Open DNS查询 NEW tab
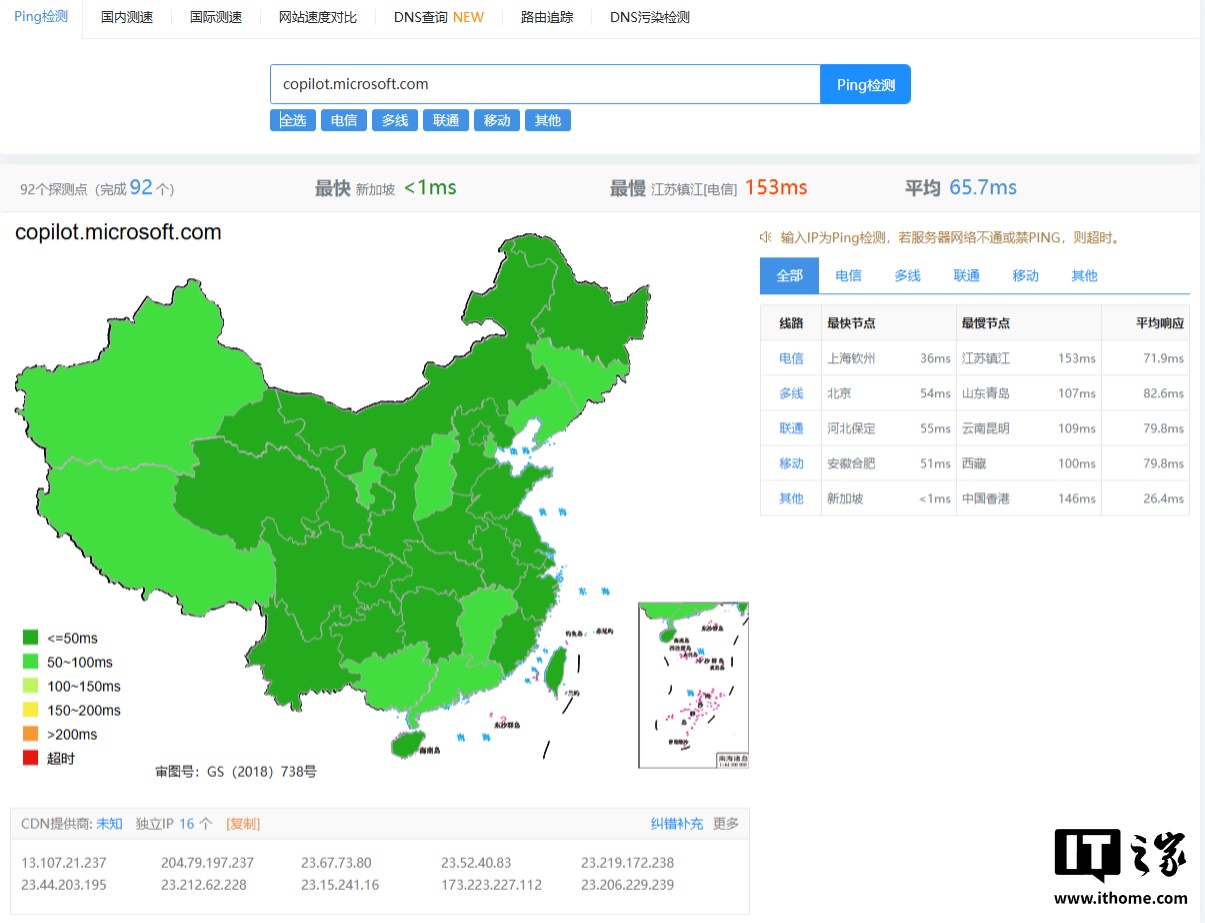The height and width of the screenshot is (923, 1205). (439, 17)
